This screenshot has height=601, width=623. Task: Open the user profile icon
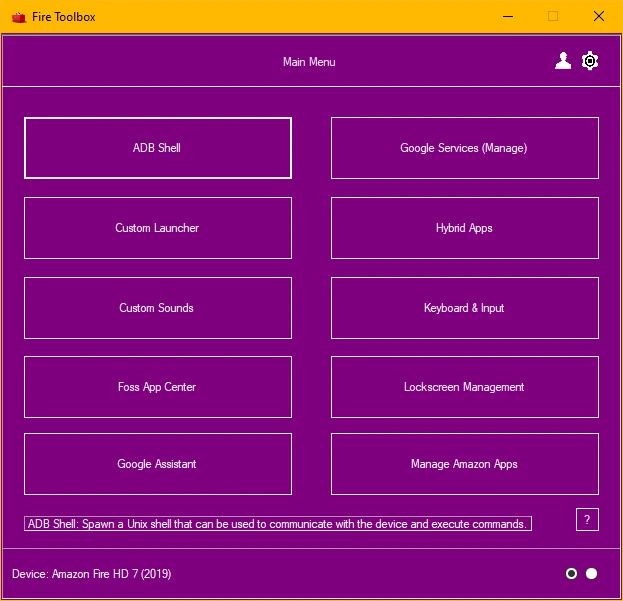563,61
